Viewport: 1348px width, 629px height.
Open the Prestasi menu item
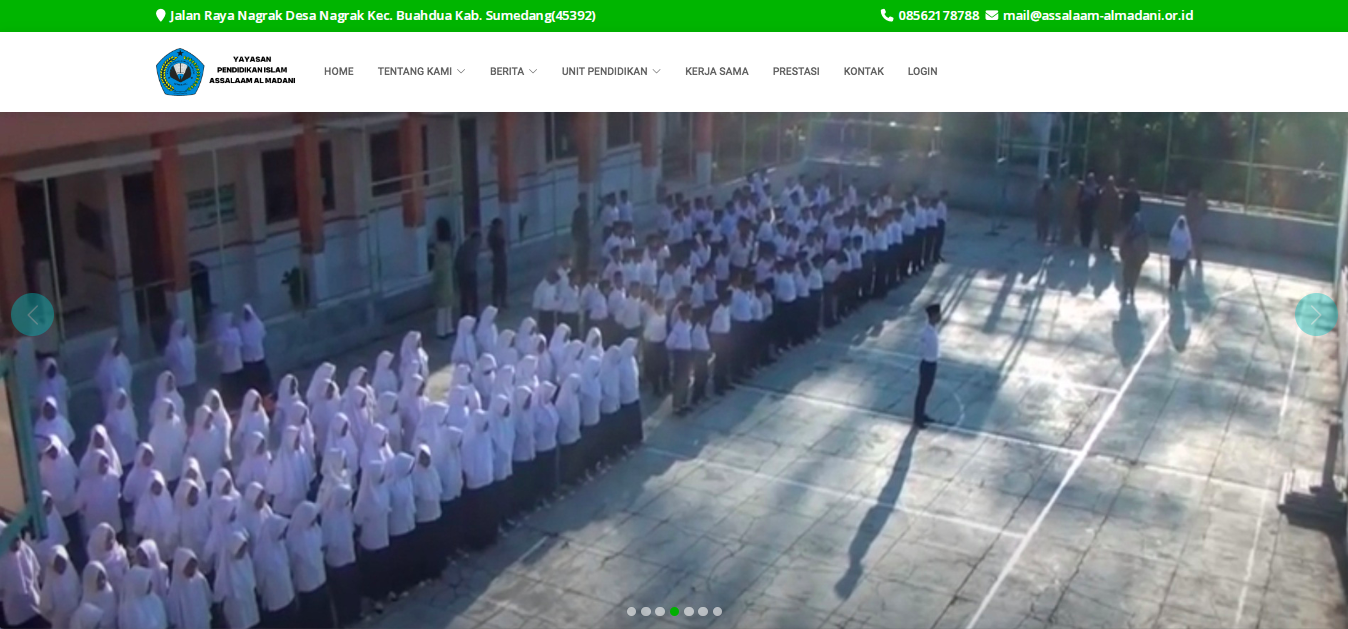[796, 72]
